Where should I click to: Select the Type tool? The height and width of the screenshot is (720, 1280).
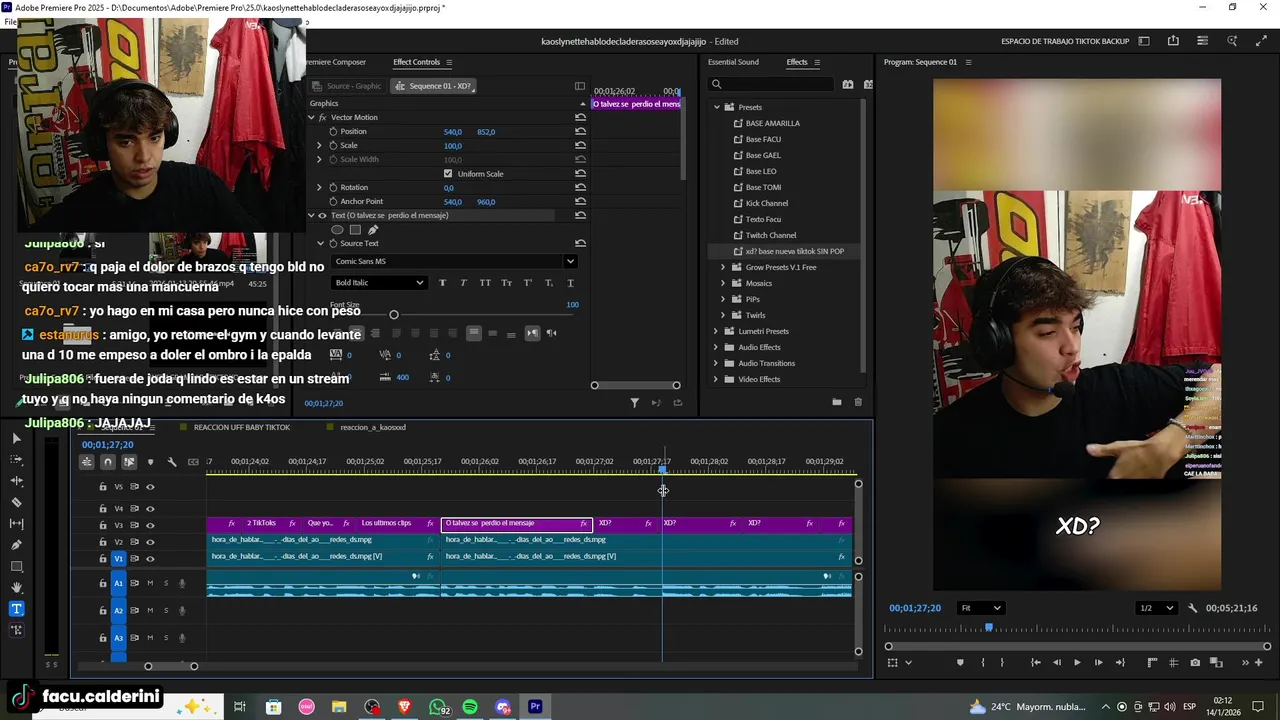click(x=16, y=608)
